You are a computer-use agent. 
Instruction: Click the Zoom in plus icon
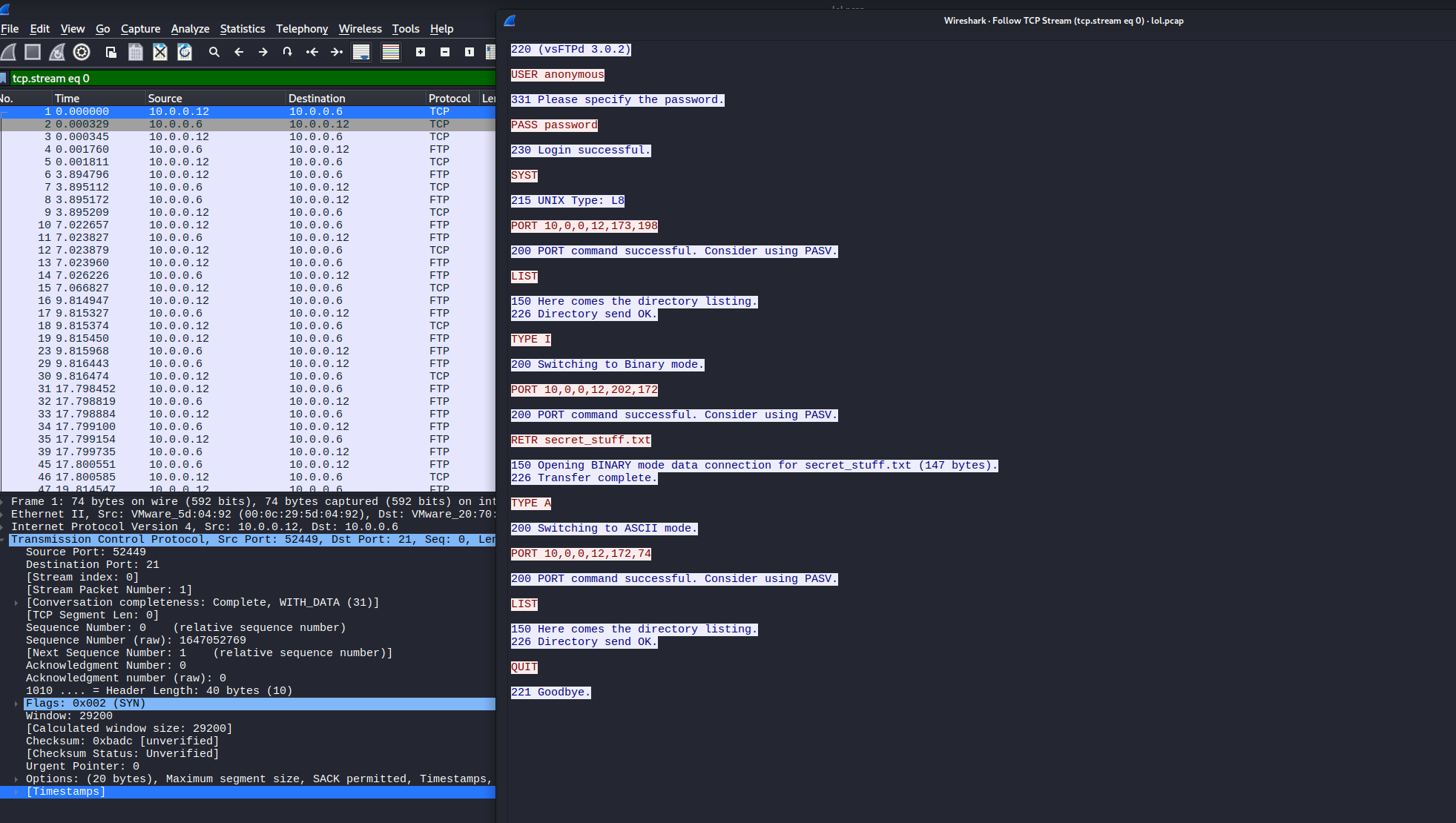(421, 52)
